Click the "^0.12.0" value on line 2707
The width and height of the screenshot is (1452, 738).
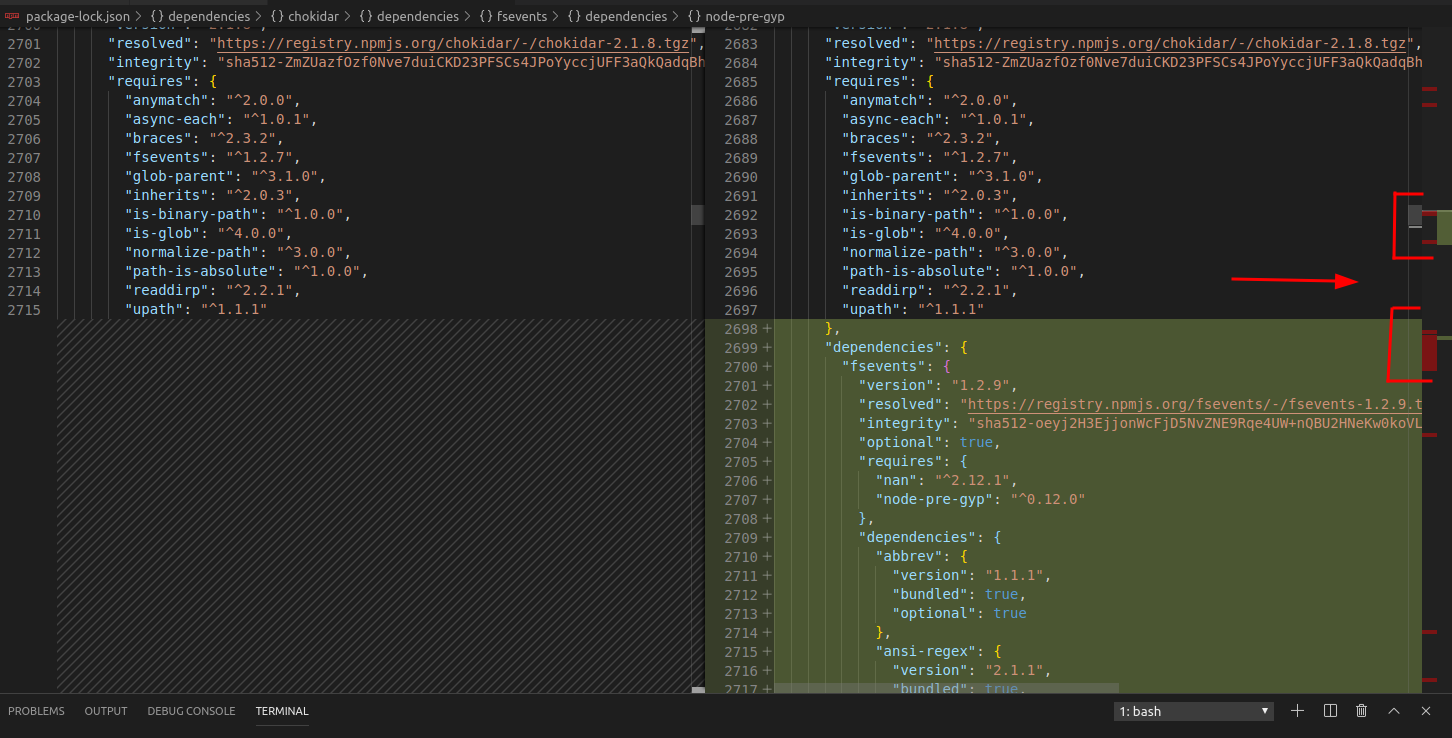[1048, 500]
